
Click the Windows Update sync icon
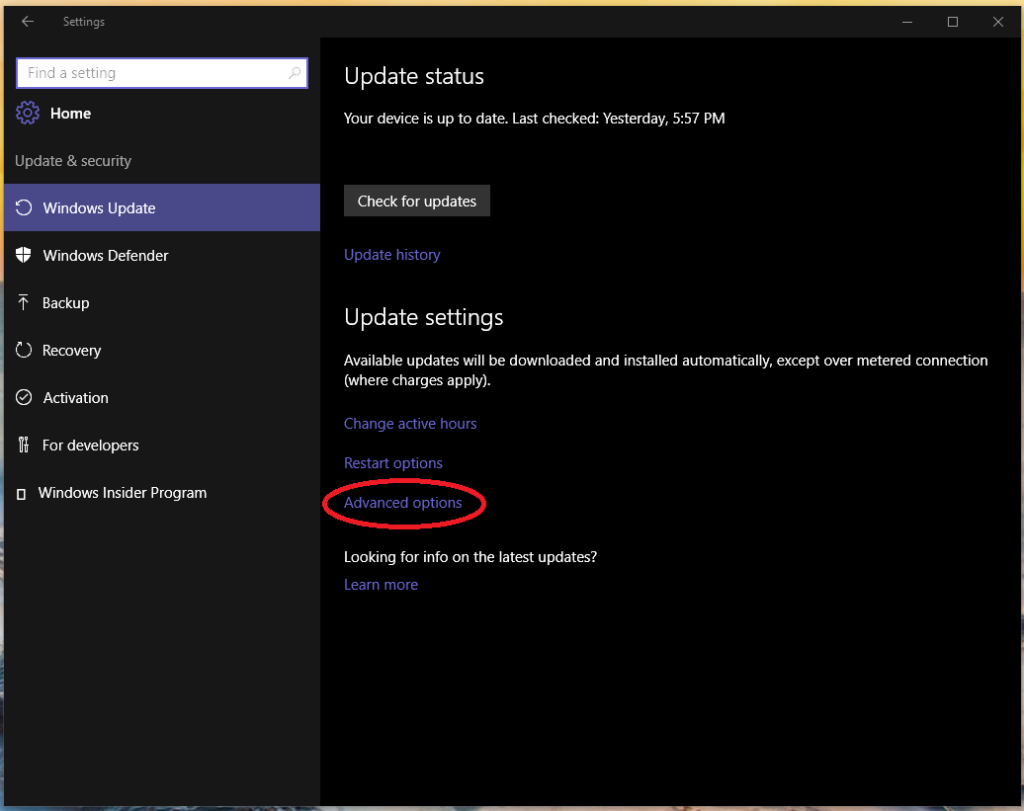pos(24,208)
